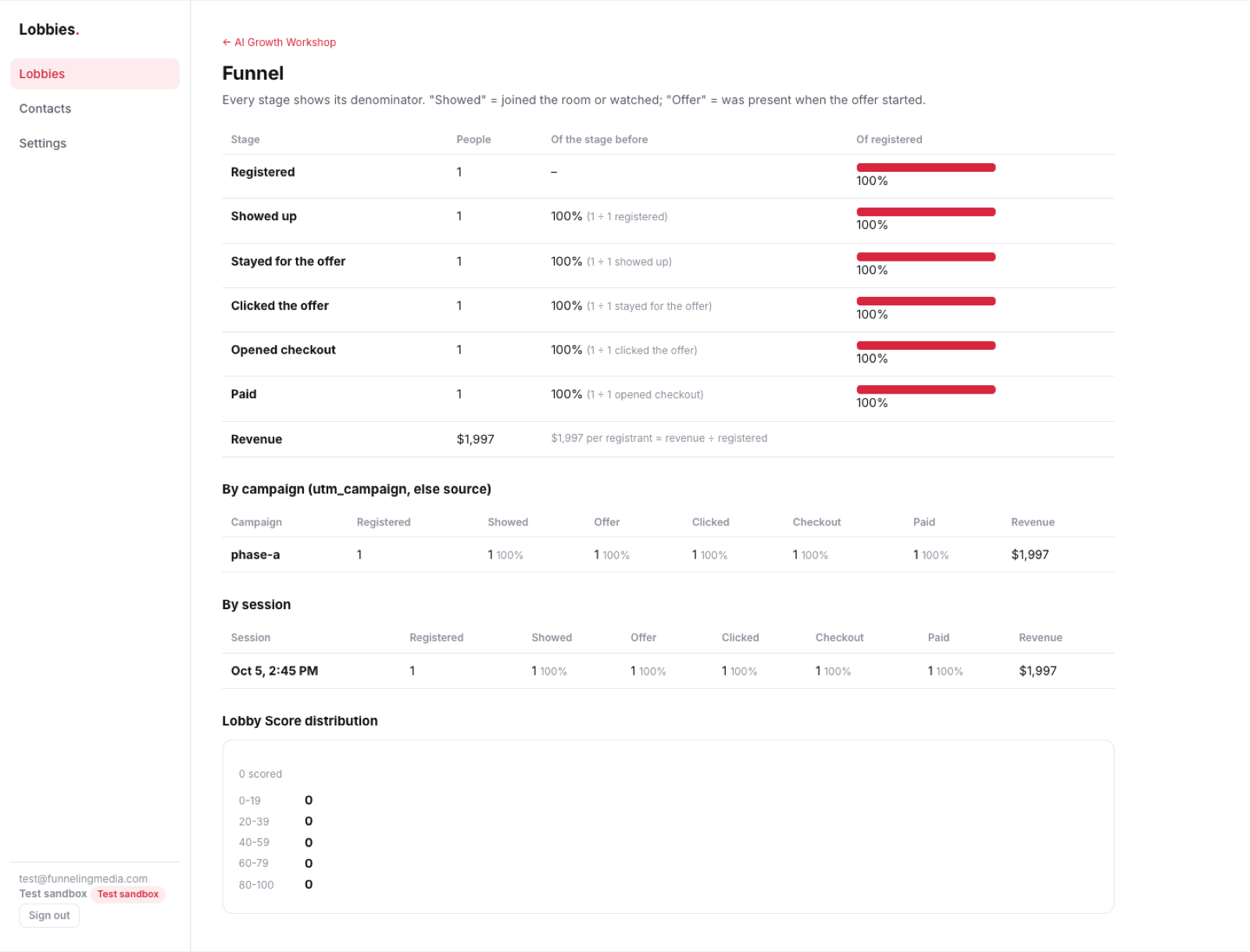Click the Campaign column header
This screenshot has width=1250, height=952.
[256, 522]
